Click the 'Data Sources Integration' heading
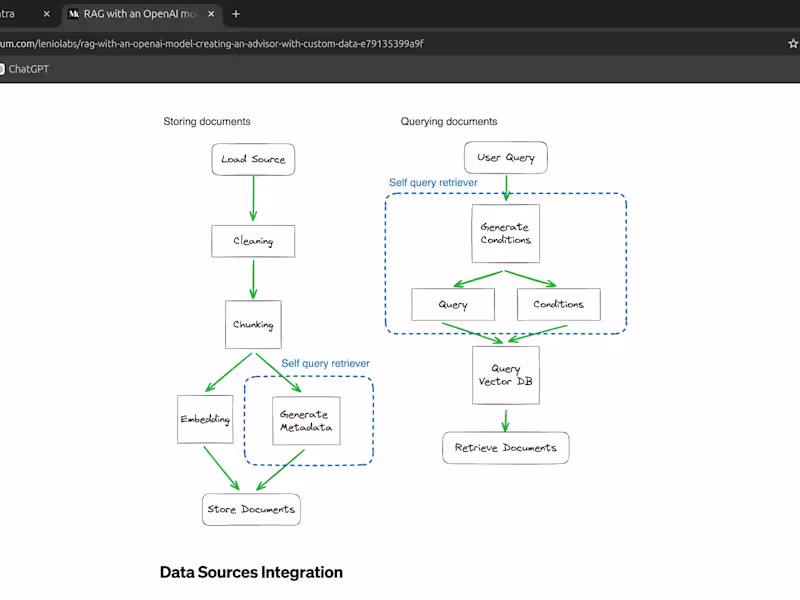The image size is (800, 600). click(x=251, y=572)
